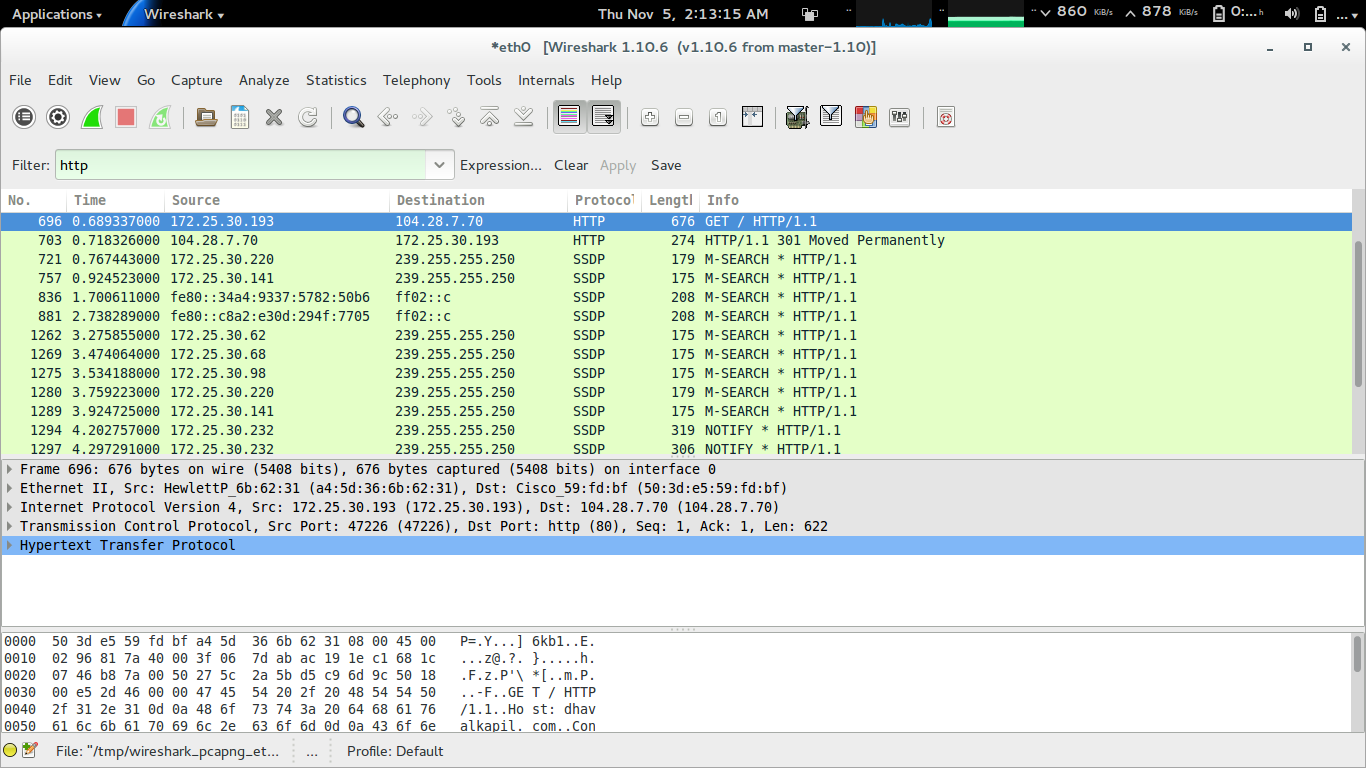The height and width of the screenshot is (768, 1366).
Task: Restart the running live capture
Action: (x=160, y=117)
